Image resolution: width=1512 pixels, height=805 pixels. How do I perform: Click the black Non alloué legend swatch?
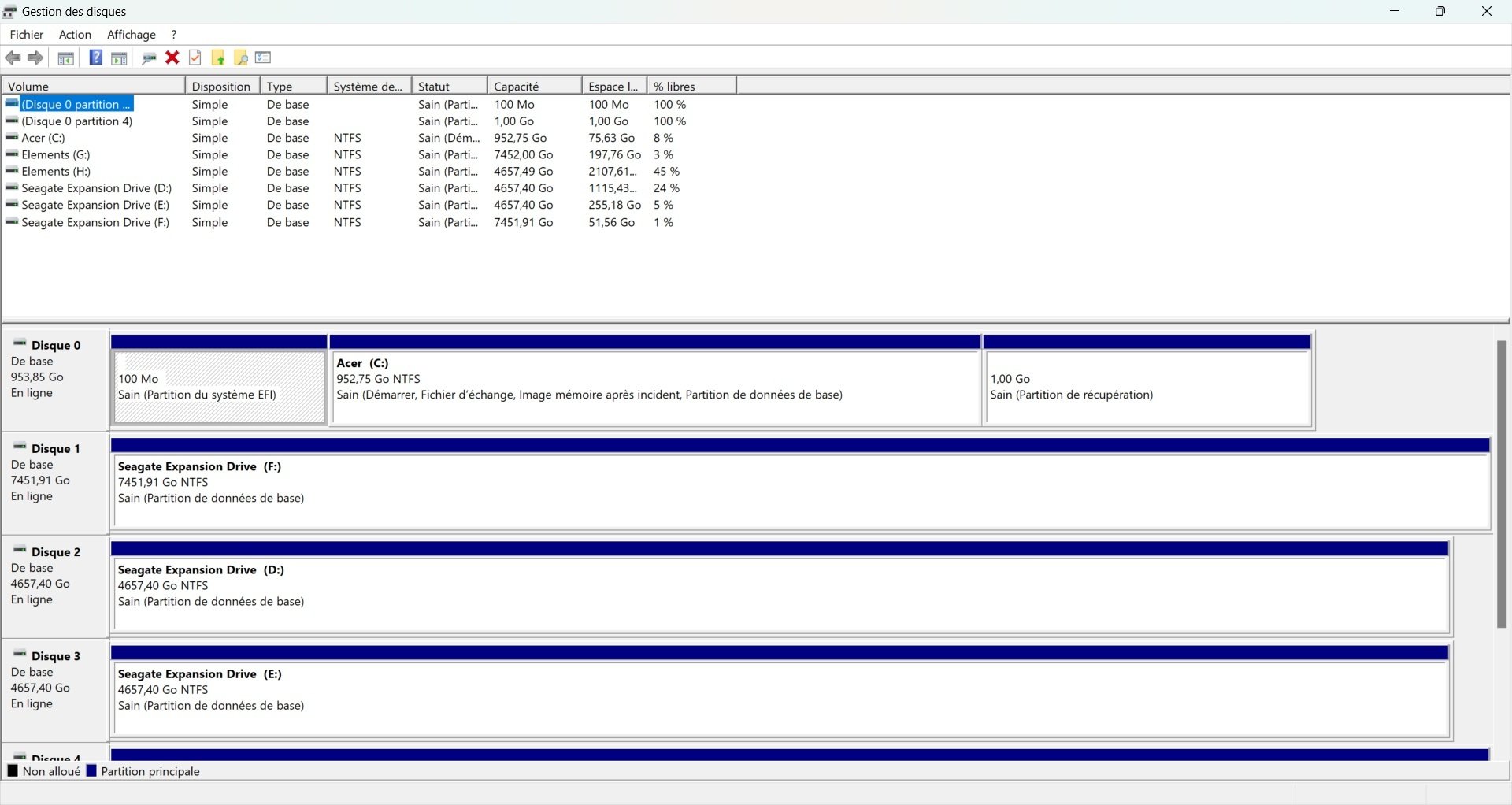pyautogui.click(x=13, y=771)
